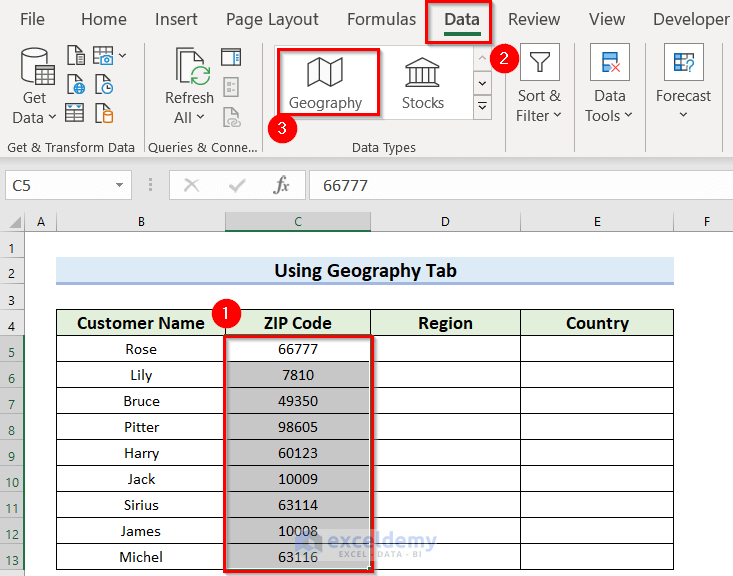Click the formula bar showing 66777

520,185
